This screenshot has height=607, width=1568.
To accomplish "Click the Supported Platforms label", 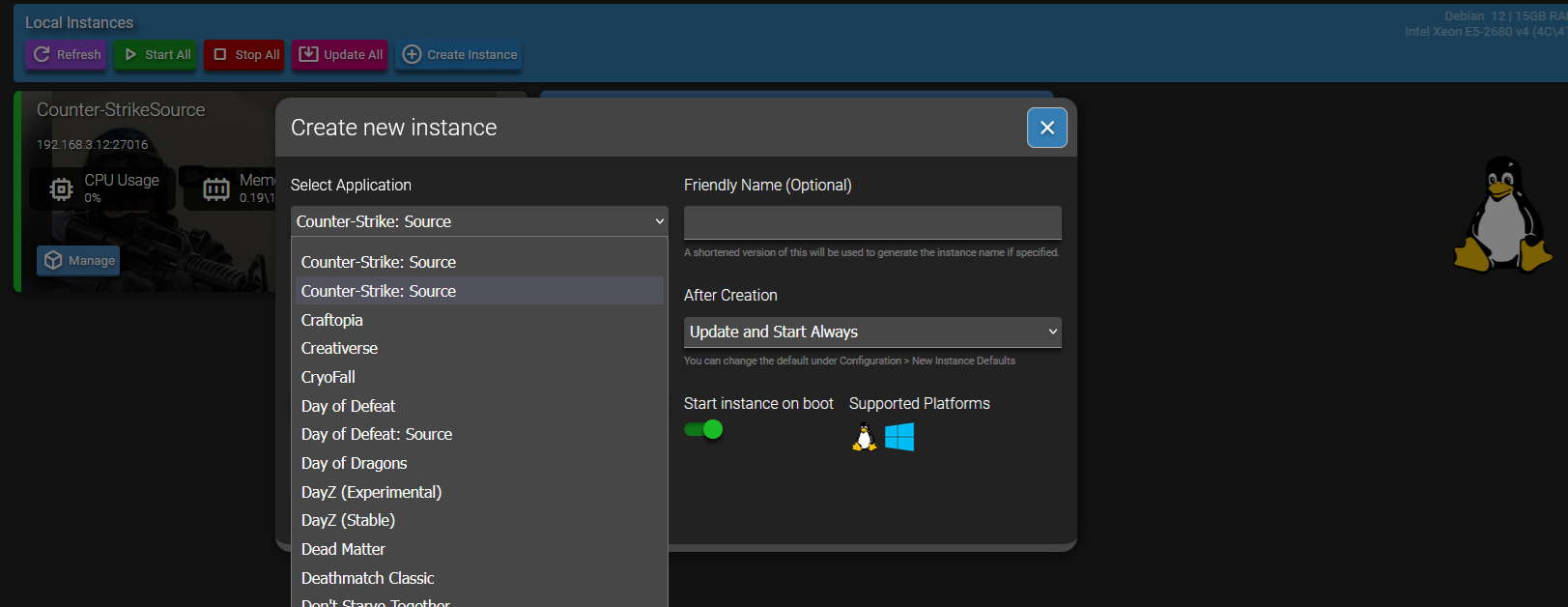I will click(x=920, y=403).
